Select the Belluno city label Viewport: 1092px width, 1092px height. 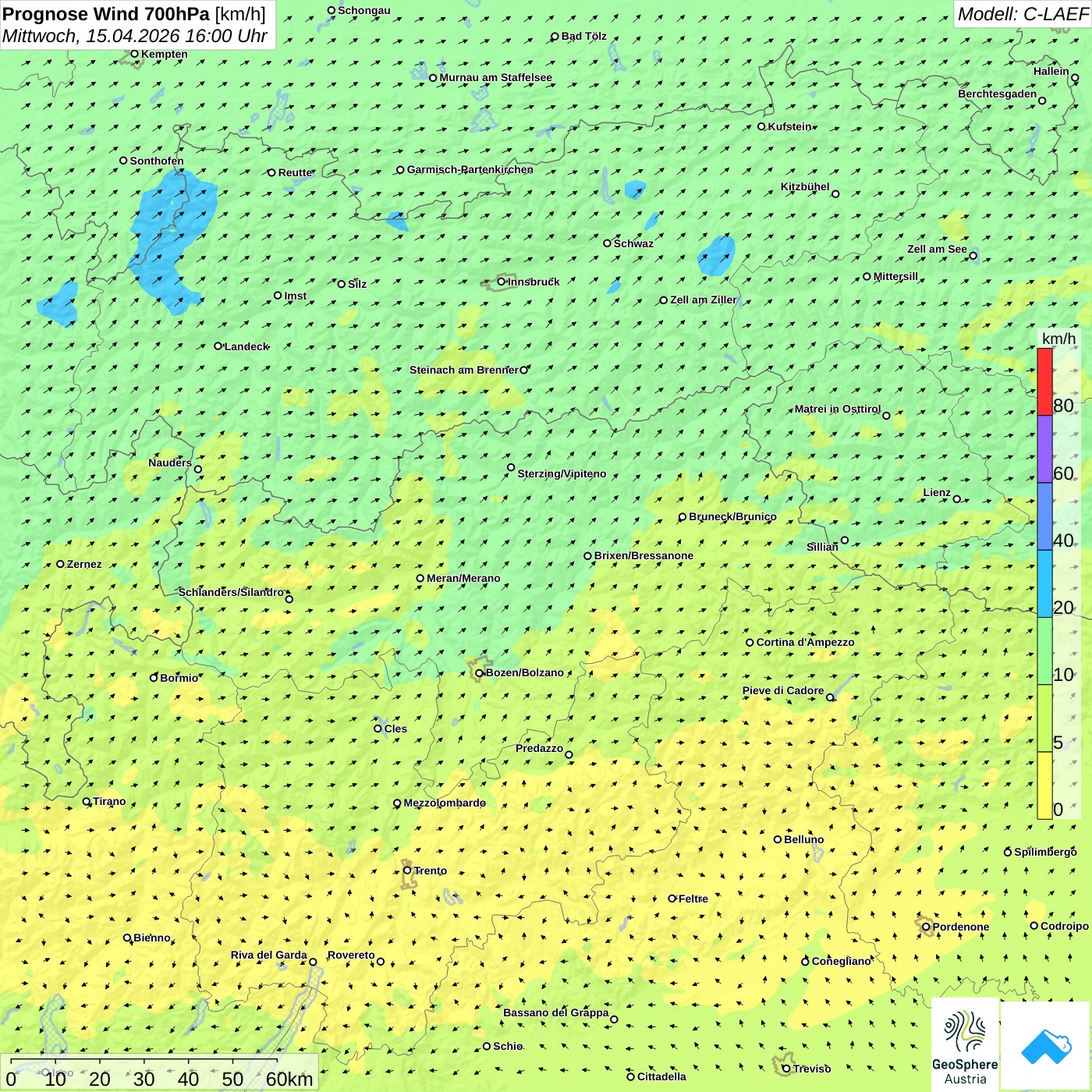pos(804,839)
